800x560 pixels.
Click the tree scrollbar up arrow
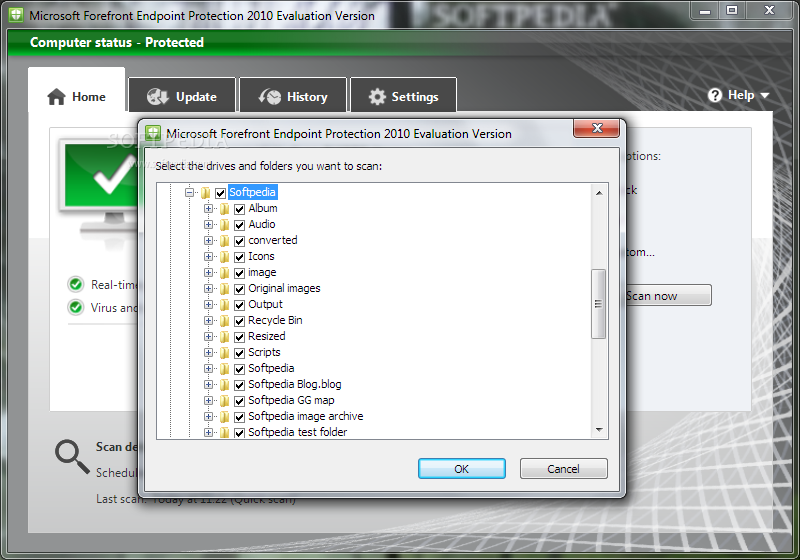pos(599,193)
